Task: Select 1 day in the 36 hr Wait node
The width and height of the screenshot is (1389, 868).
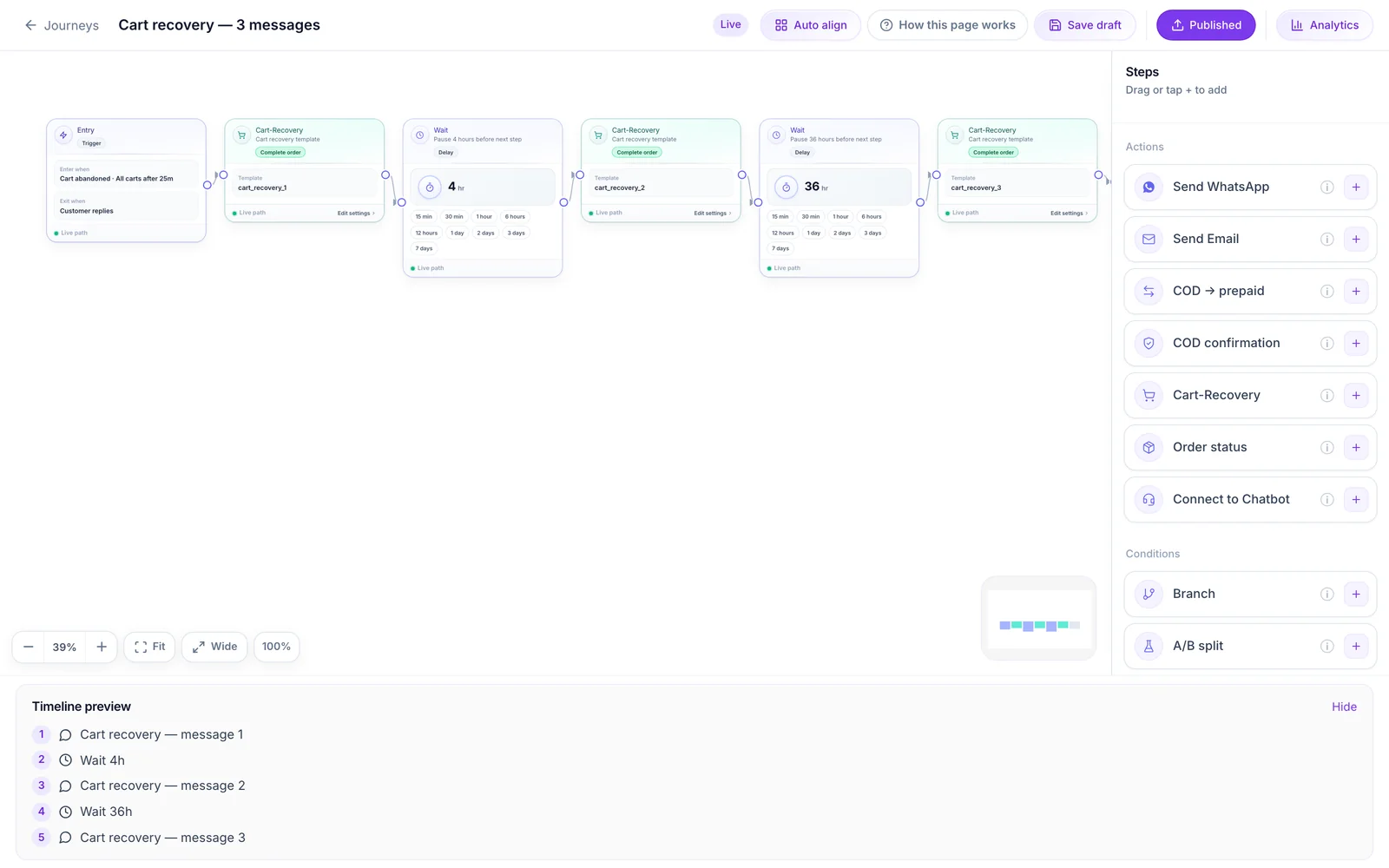Action: point(813,233)
